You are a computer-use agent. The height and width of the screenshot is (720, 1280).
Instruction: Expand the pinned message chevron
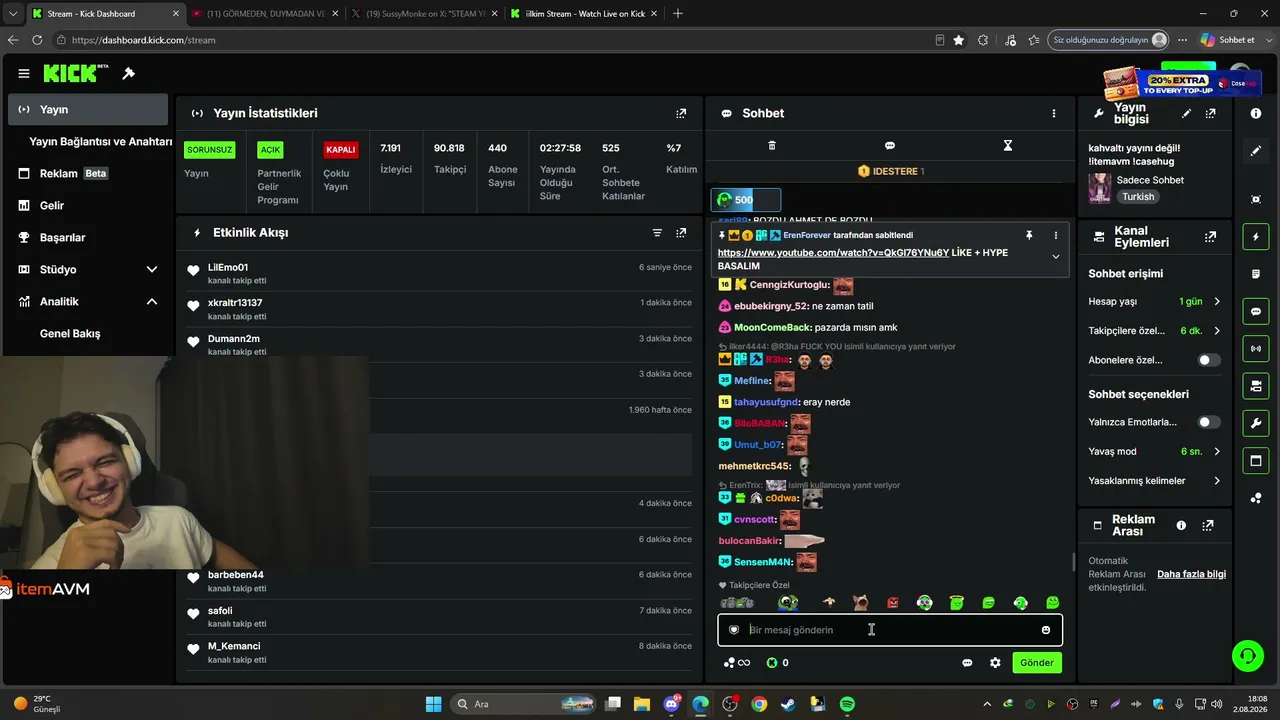pyautogui.click(x=1055, y=257)
